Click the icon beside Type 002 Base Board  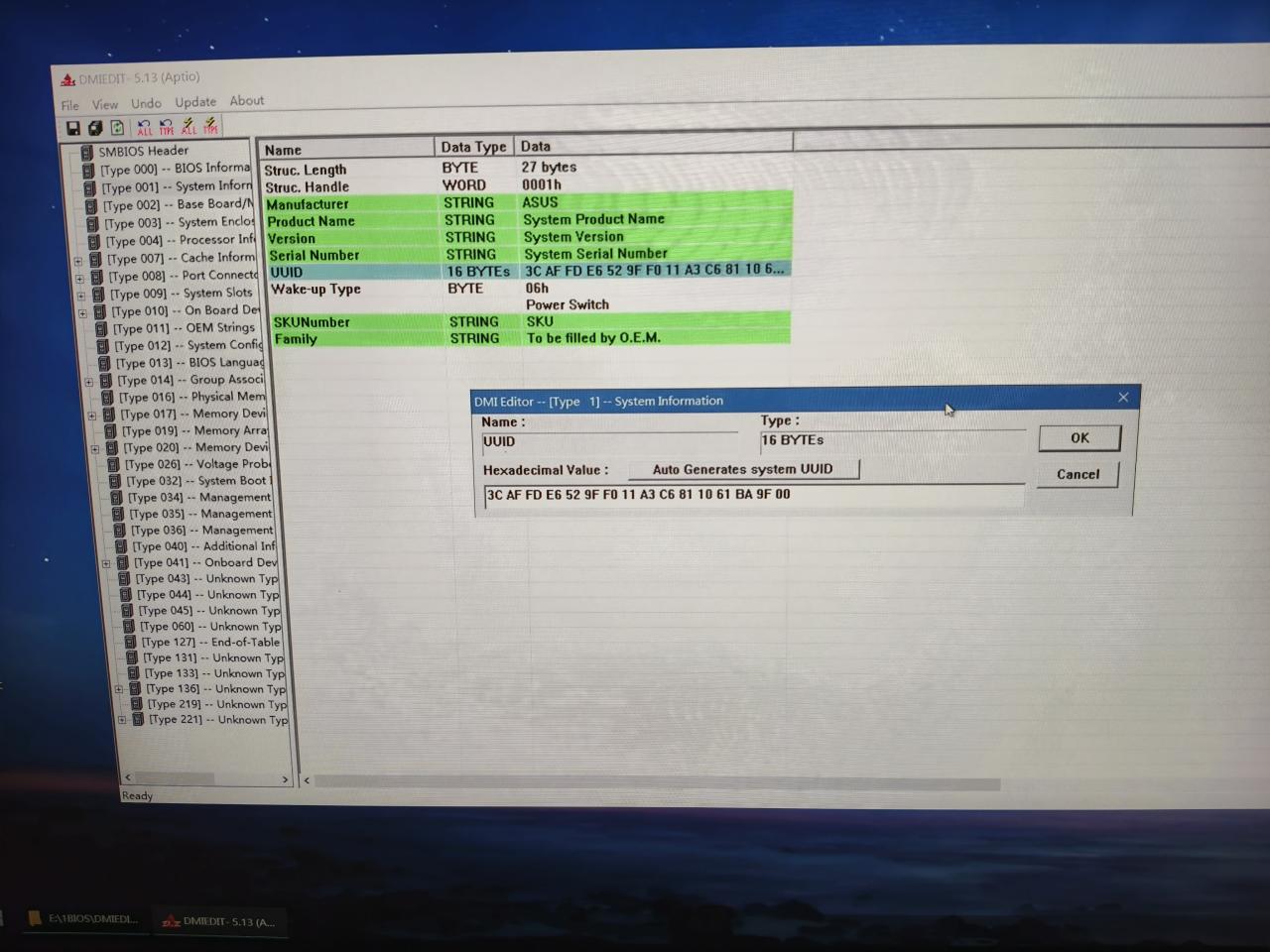pos(91,205)
